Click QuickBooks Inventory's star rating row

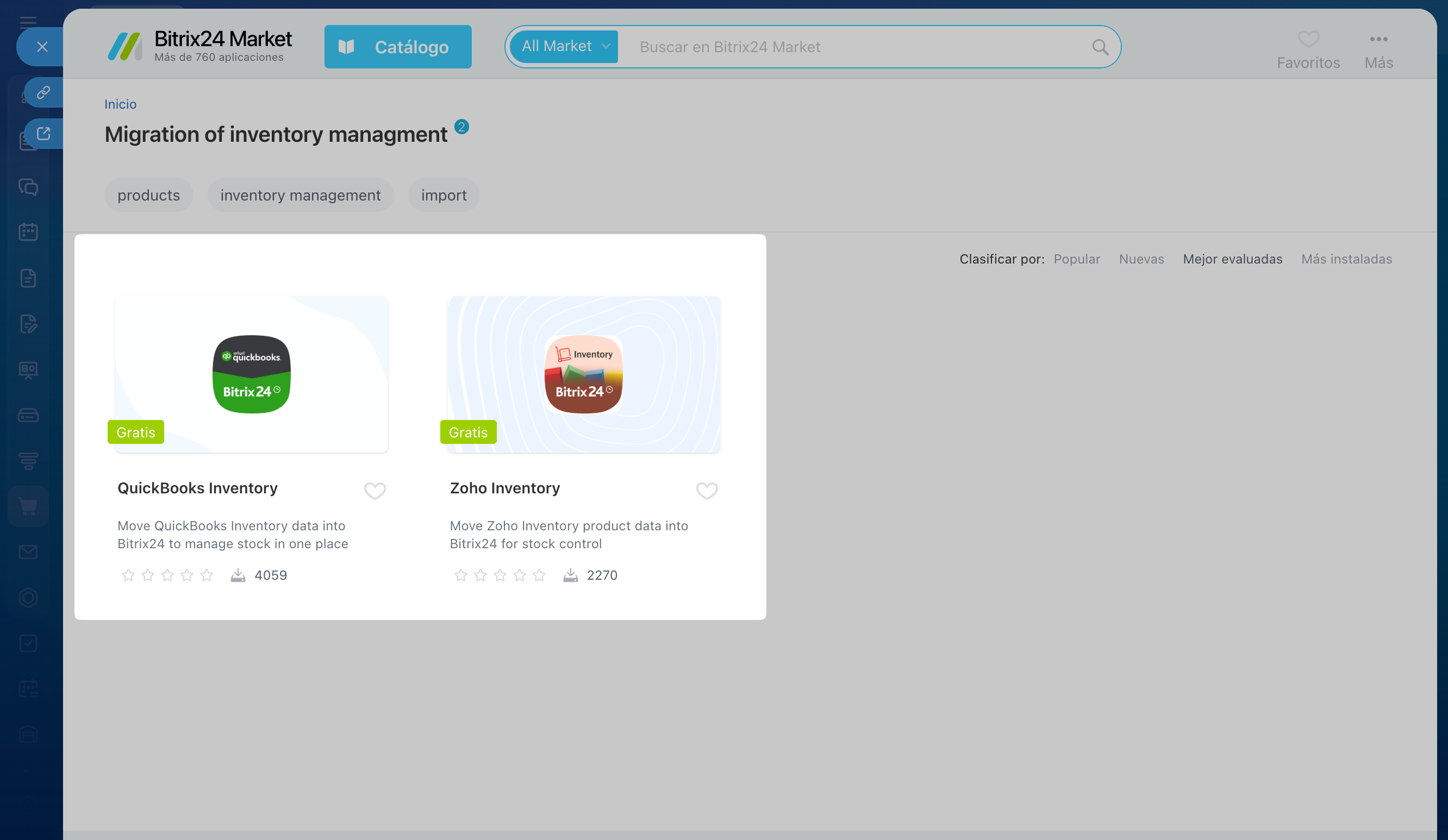pyautogui.click(x=167, y=575)
